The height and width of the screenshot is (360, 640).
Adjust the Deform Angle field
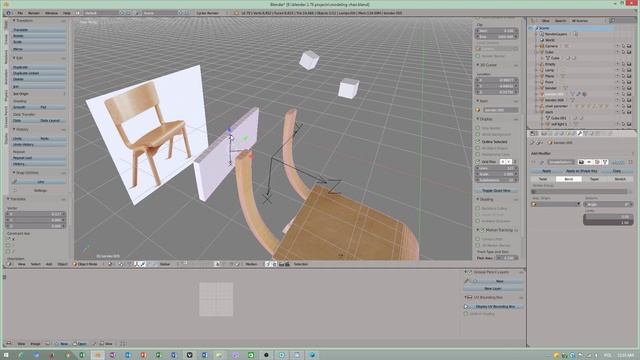tap(608, 204)
